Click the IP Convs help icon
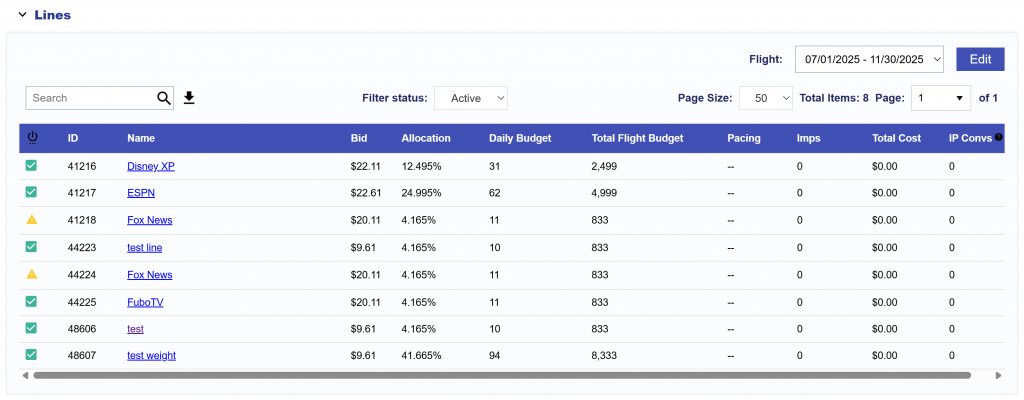Image resolution: width=1024 pixels, height=400 pixels. 998,138
